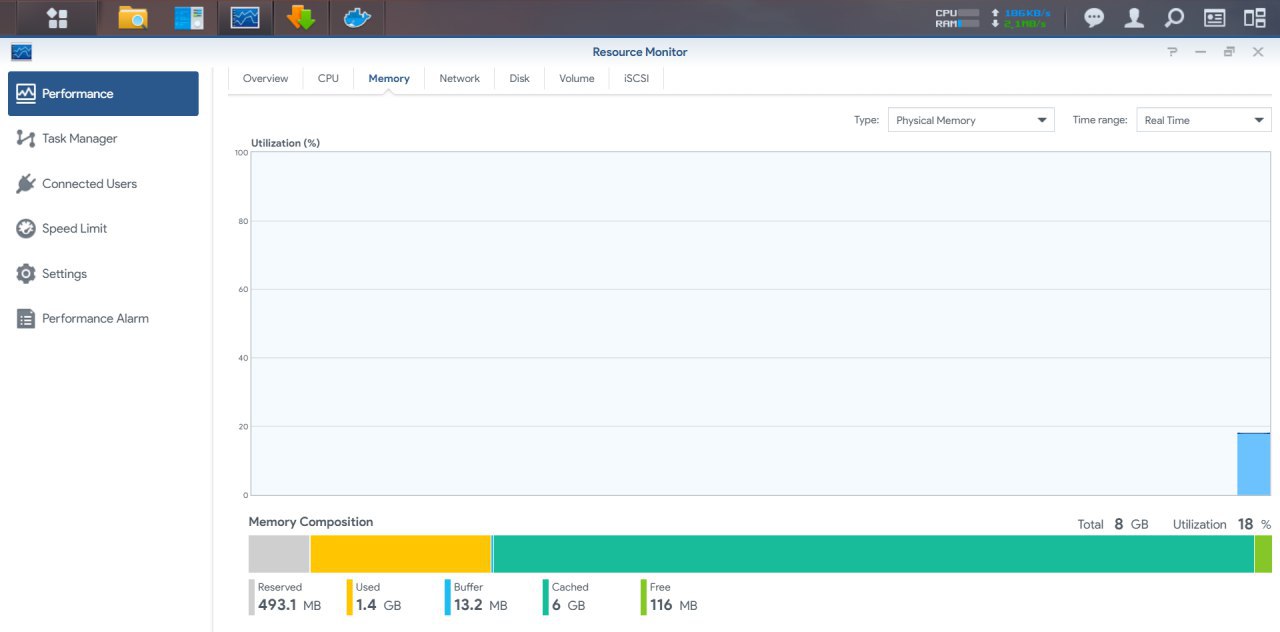Screen dimensions: 1280x632
Task: Click the upload/download speed indicator
Action: click(x=1020, y=18)
